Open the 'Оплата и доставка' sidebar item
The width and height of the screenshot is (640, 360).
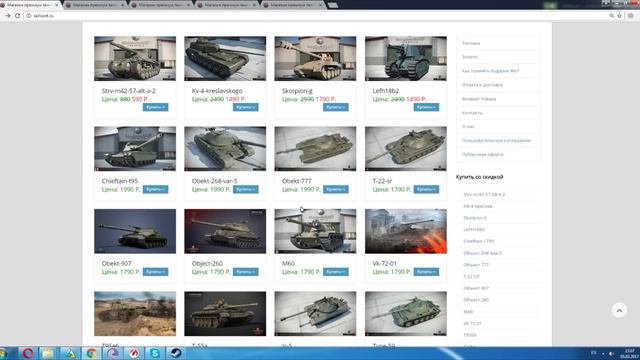[x=498, y=84]
